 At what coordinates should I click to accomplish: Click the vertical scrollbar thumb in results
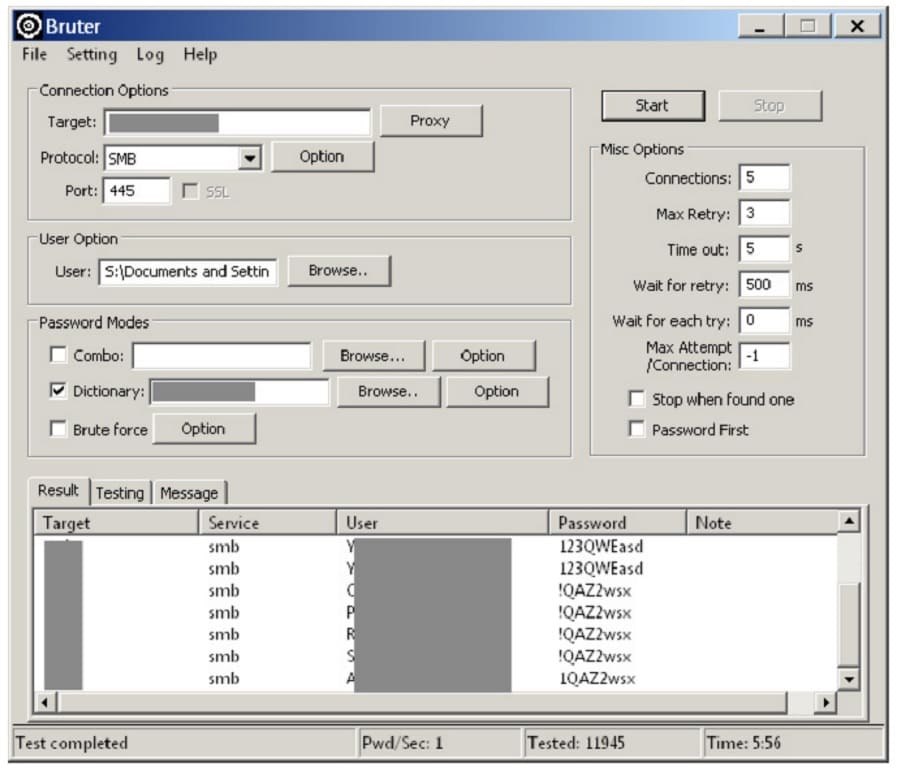coord(848,625)
